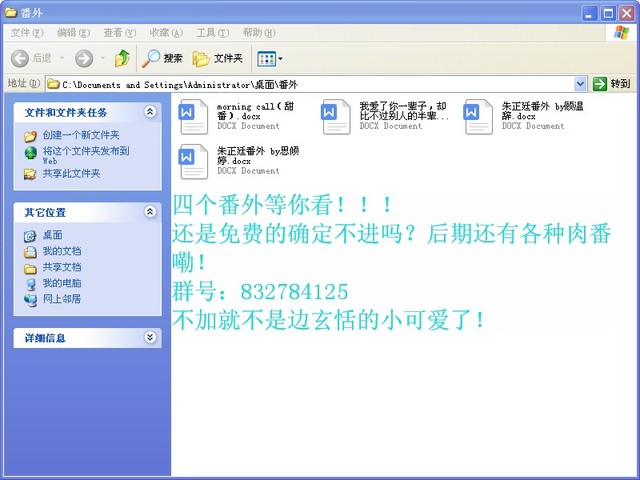Collapse the 其它位置 panel
640x480 pixels.
150,211
